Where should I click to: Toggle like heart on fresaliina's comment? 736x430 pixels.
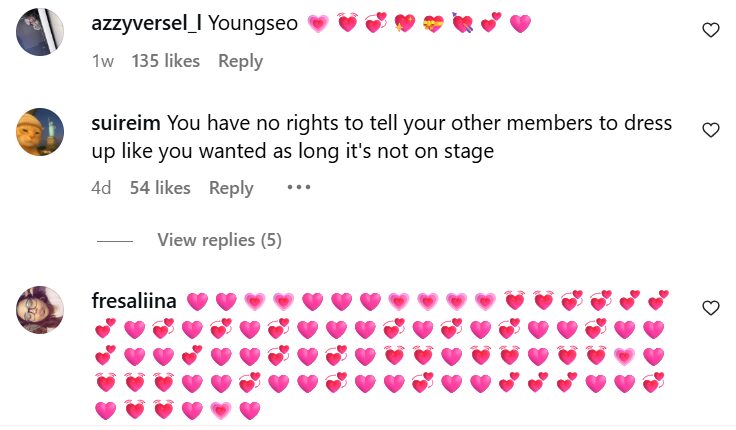point(711,307)
